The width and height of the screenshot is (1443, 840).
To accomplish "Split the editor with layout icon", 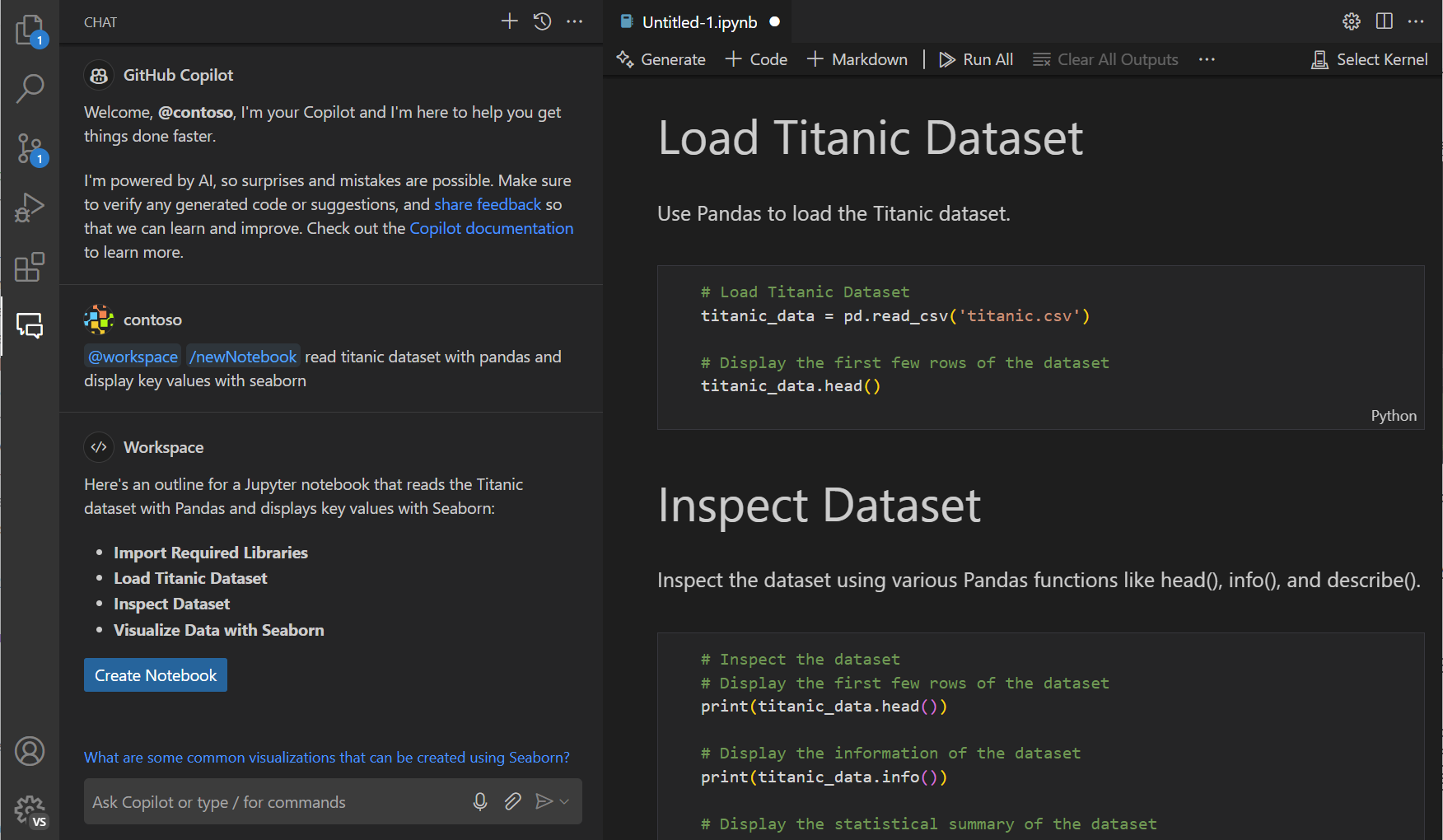I will [x=1385, y=21].
